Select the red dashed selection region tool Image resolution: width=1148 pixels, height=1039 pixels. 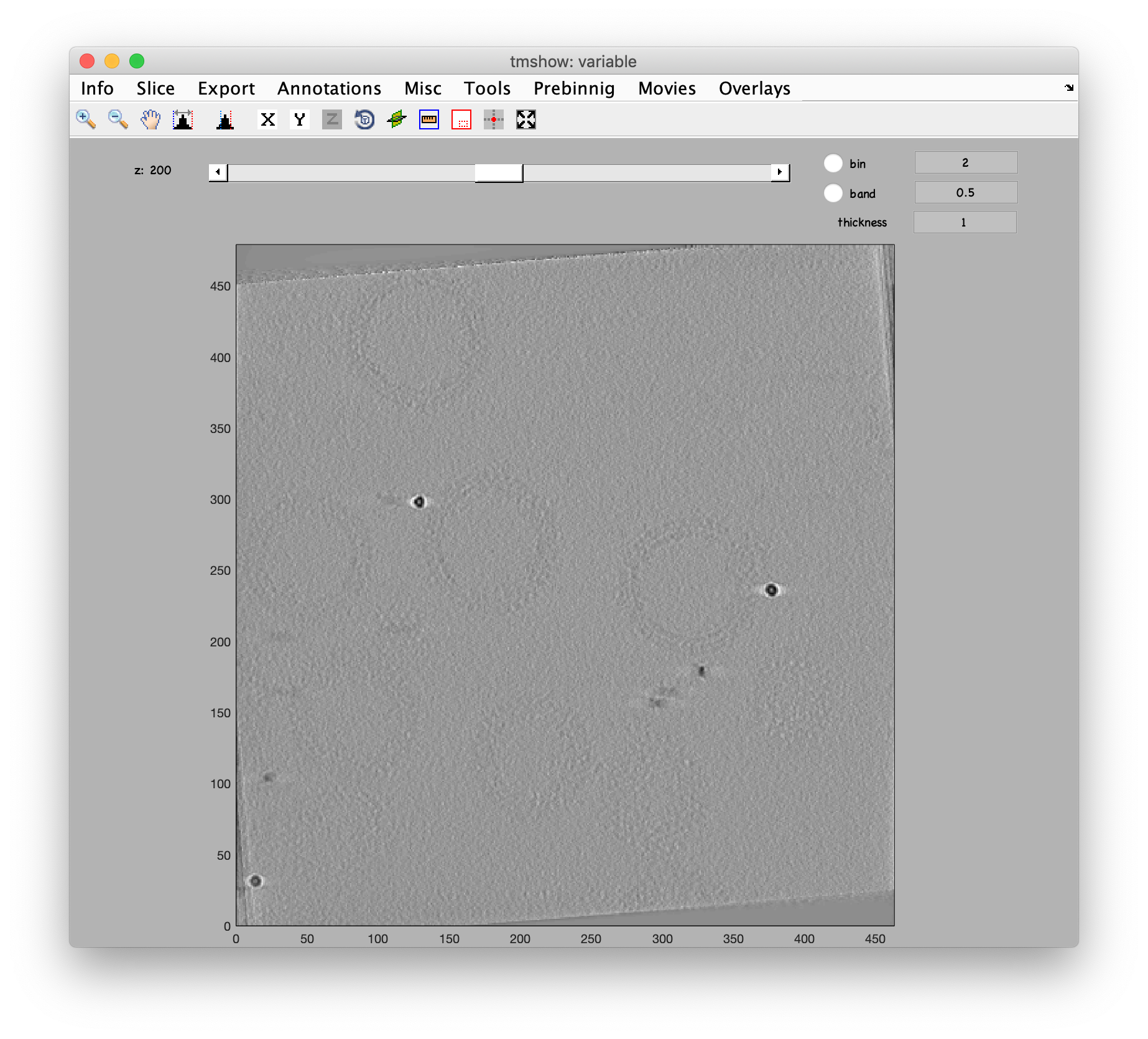tap(461, 119)
